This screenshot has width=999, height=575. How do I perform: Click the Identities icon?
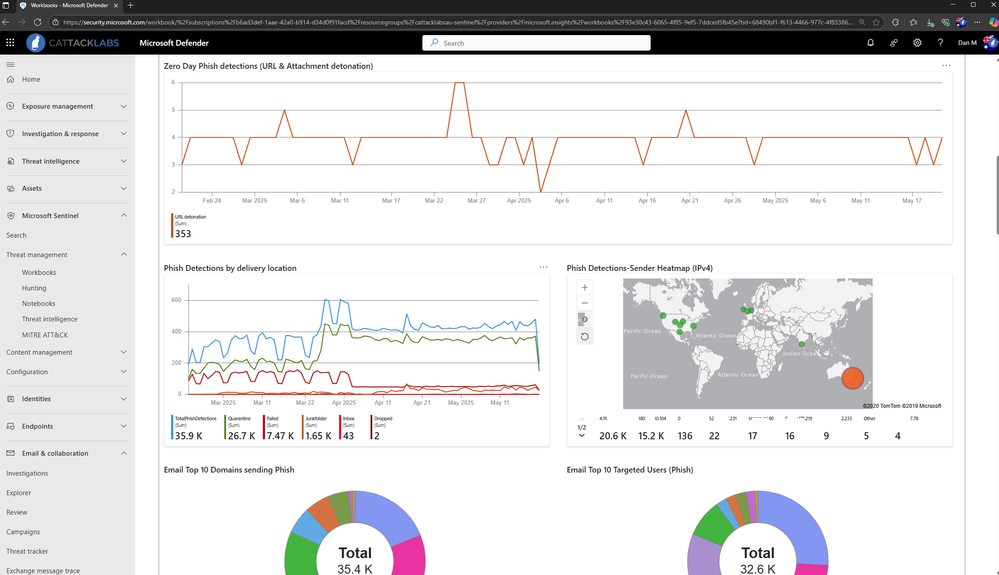[x=10, y=399]
